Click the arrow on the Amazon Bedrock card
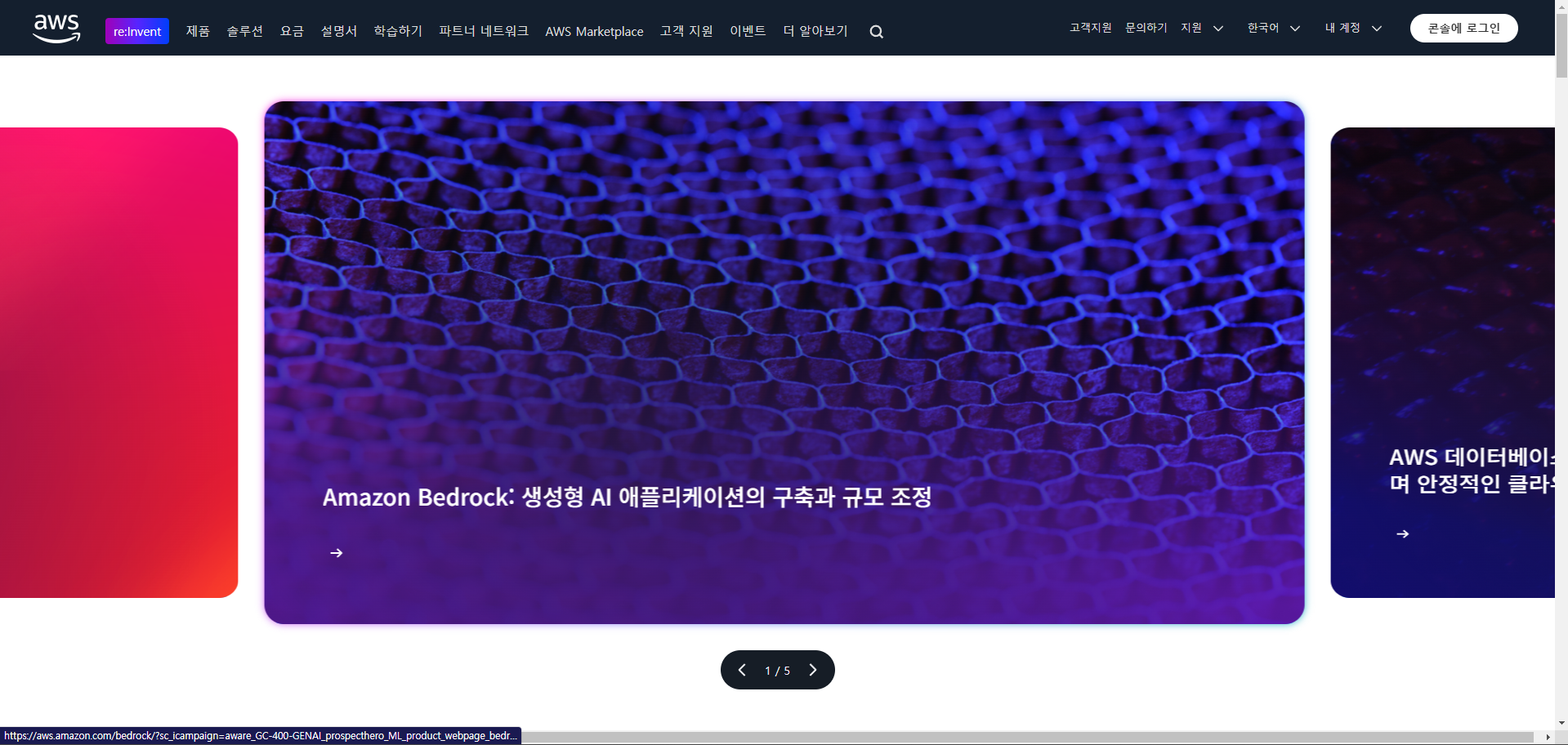This screenshot has height=745, width=1568. coord(336,553)
